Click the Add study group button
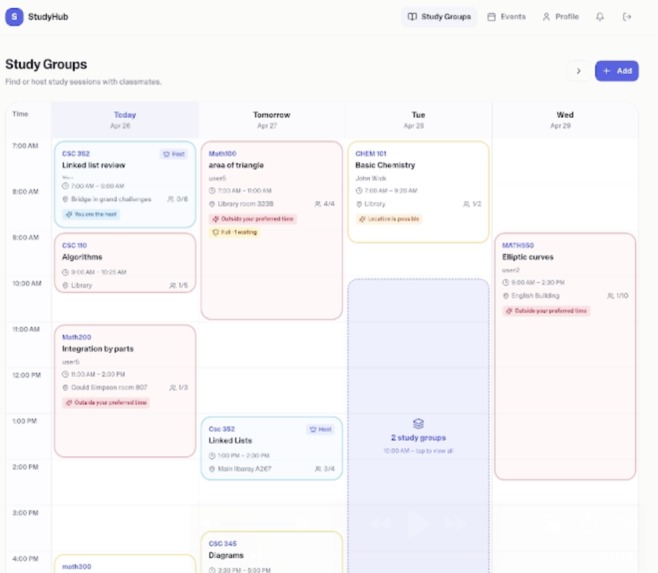Viewport: 658px width, 573px height. [617, 71]
